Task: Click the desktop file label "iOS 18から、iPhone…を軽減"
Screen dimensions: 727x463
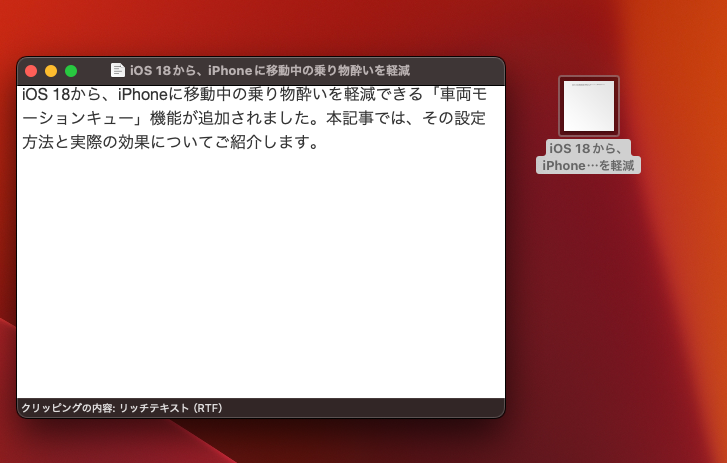Action: click(x=588, y=157)
